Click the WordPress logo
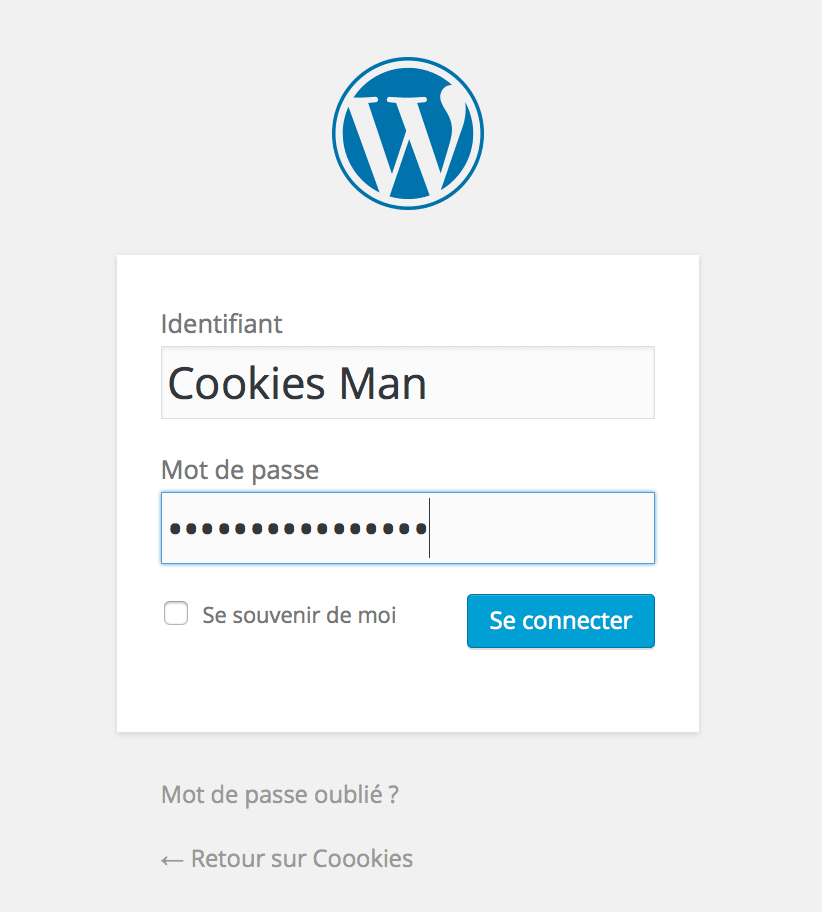The image size is (822, 912). pos(408,133)
